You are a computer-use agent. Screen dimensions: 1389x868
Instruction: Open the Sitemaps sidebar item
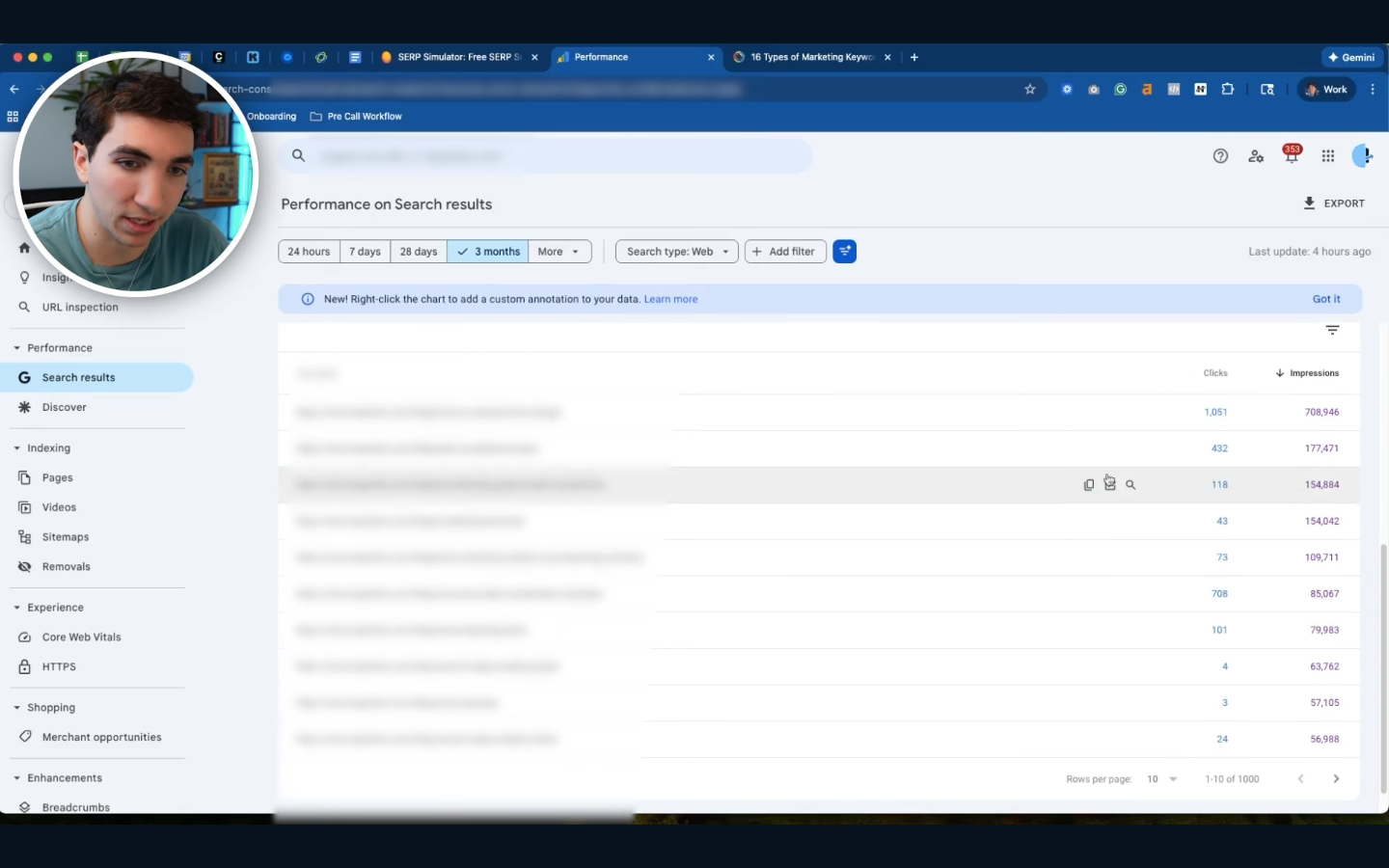click(x=66, y=537)
